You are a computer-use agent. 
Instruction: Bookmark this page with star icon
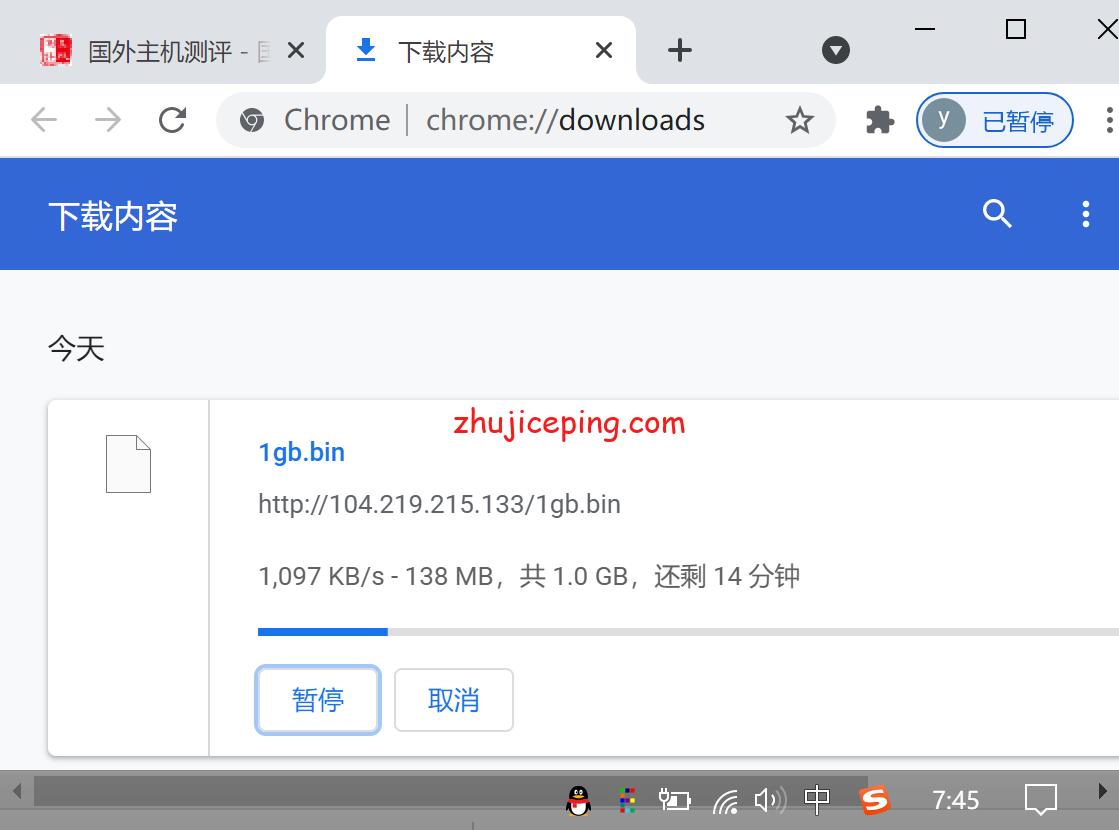(x=799, y=120)
